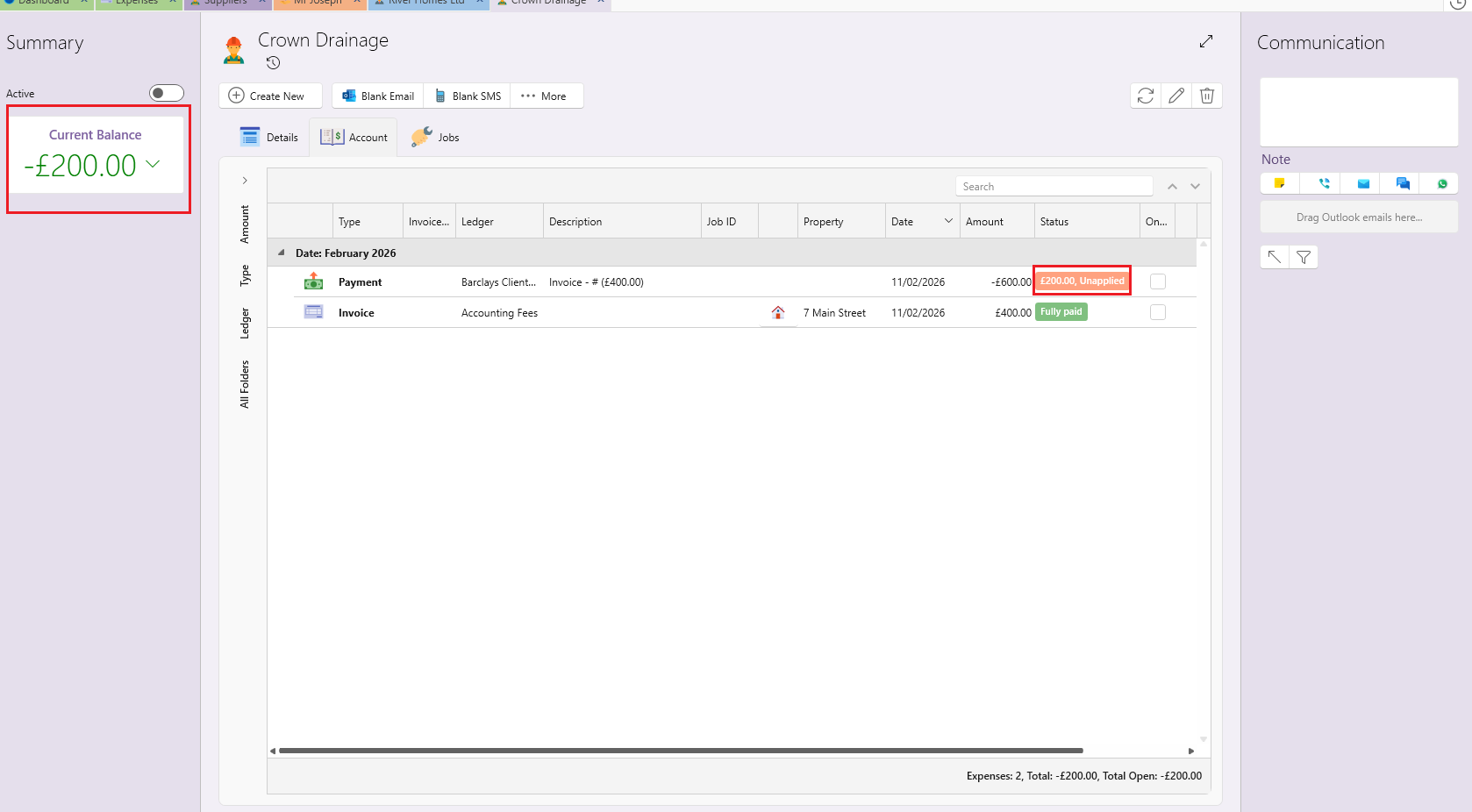Click the Search field in the grid
This screenshot has width=1472, height=812.
(1054, 187)
